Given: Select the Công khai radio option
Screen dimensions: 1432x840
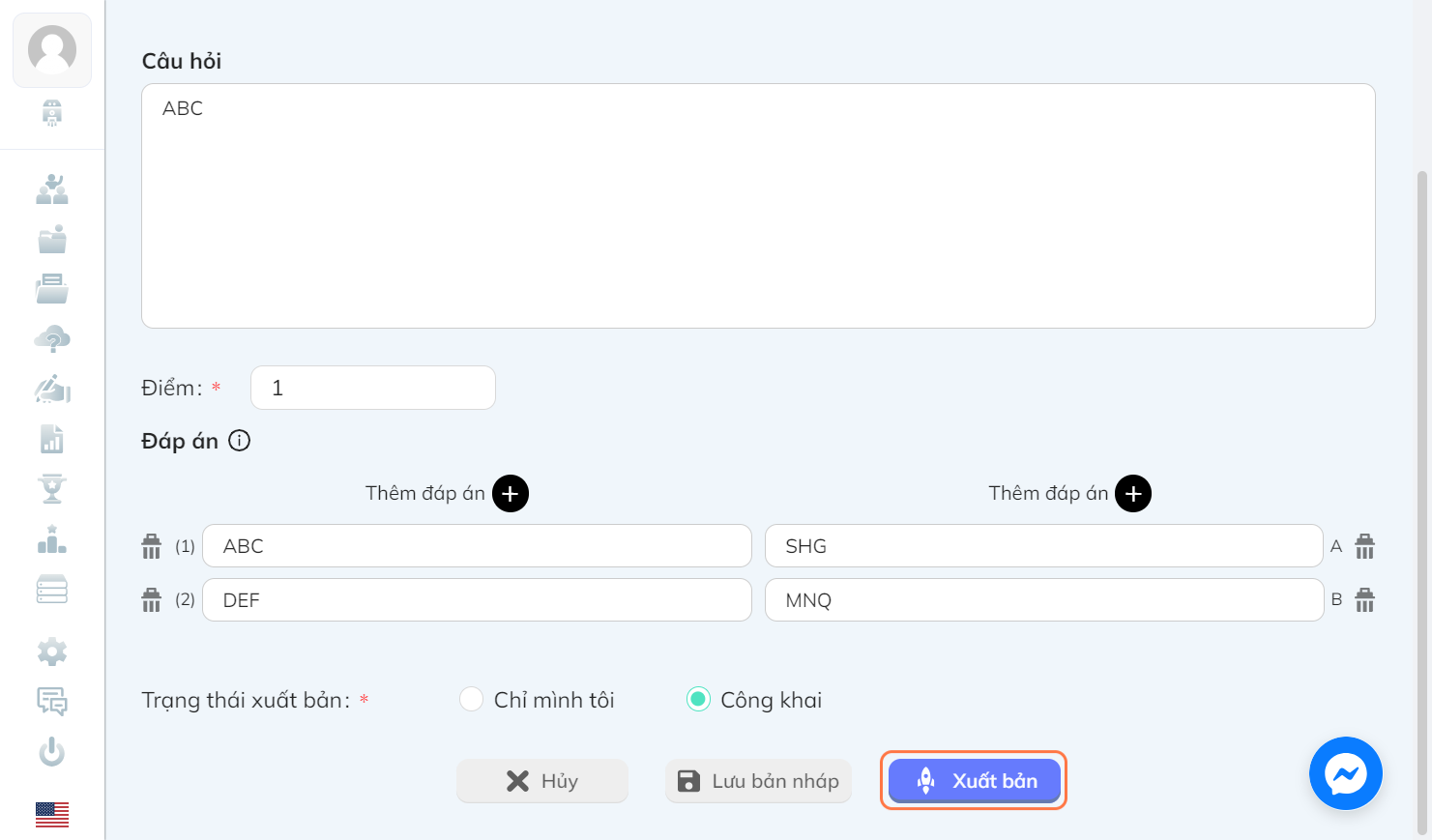Looking at the screenshot, I should click(698, 699).
